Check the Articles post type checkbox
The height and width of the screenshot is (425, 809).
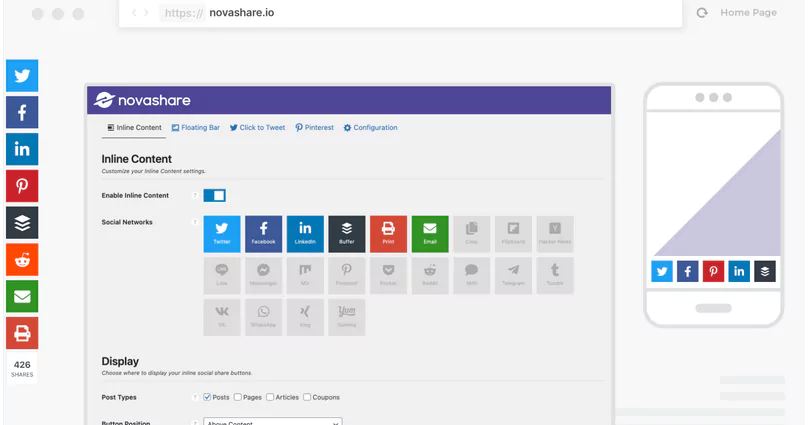[x=270, y=397]
